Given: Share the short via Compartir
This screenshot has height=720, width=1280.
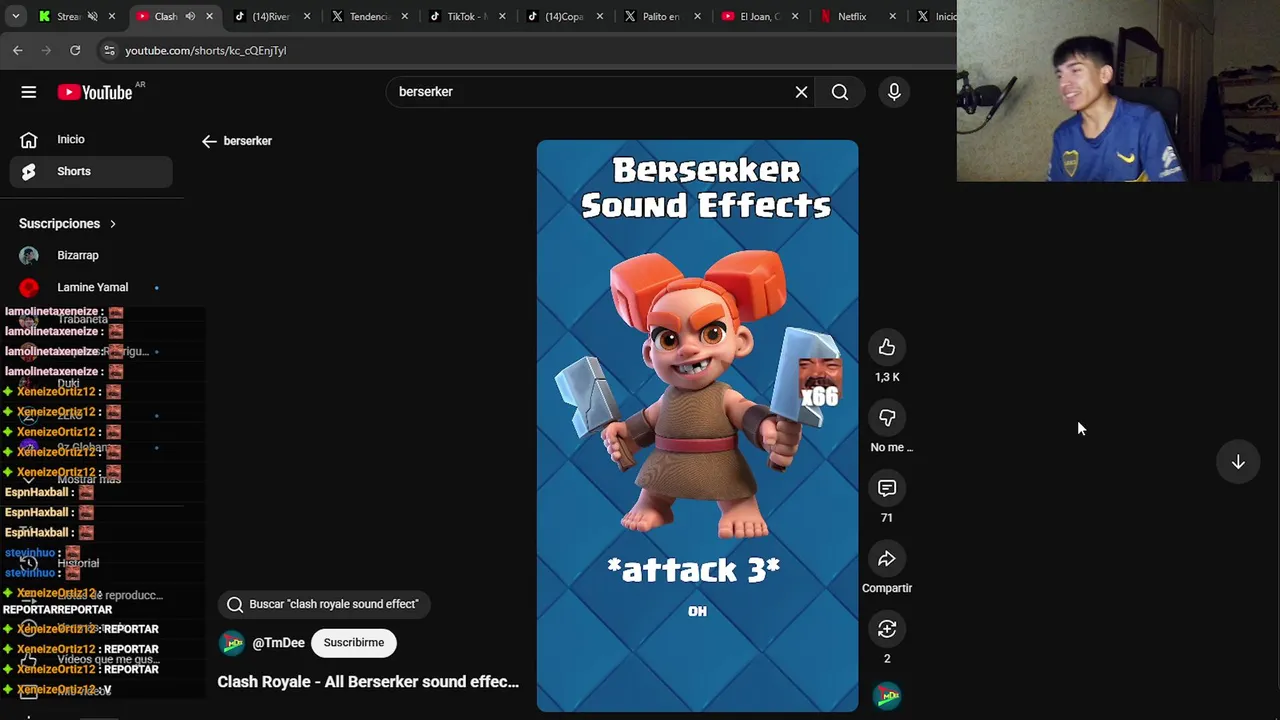Looking at the screenshot, I should [x=887, y=559].
